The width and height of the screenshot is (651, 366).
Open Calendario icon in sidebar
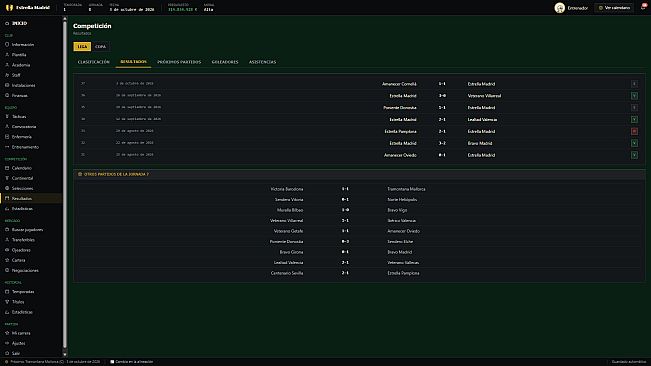pyautogui.click(x=7, y=168)
